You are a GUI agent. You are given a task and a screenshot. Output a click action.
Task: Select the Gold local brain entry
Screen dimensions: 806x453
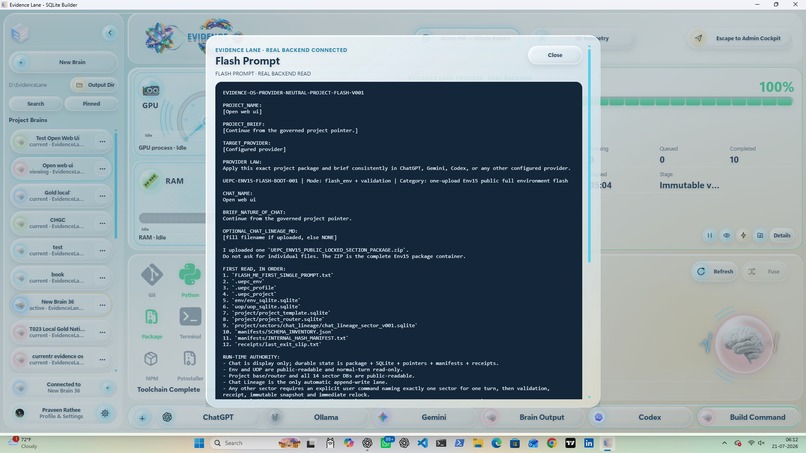click(x=61, y=196)
